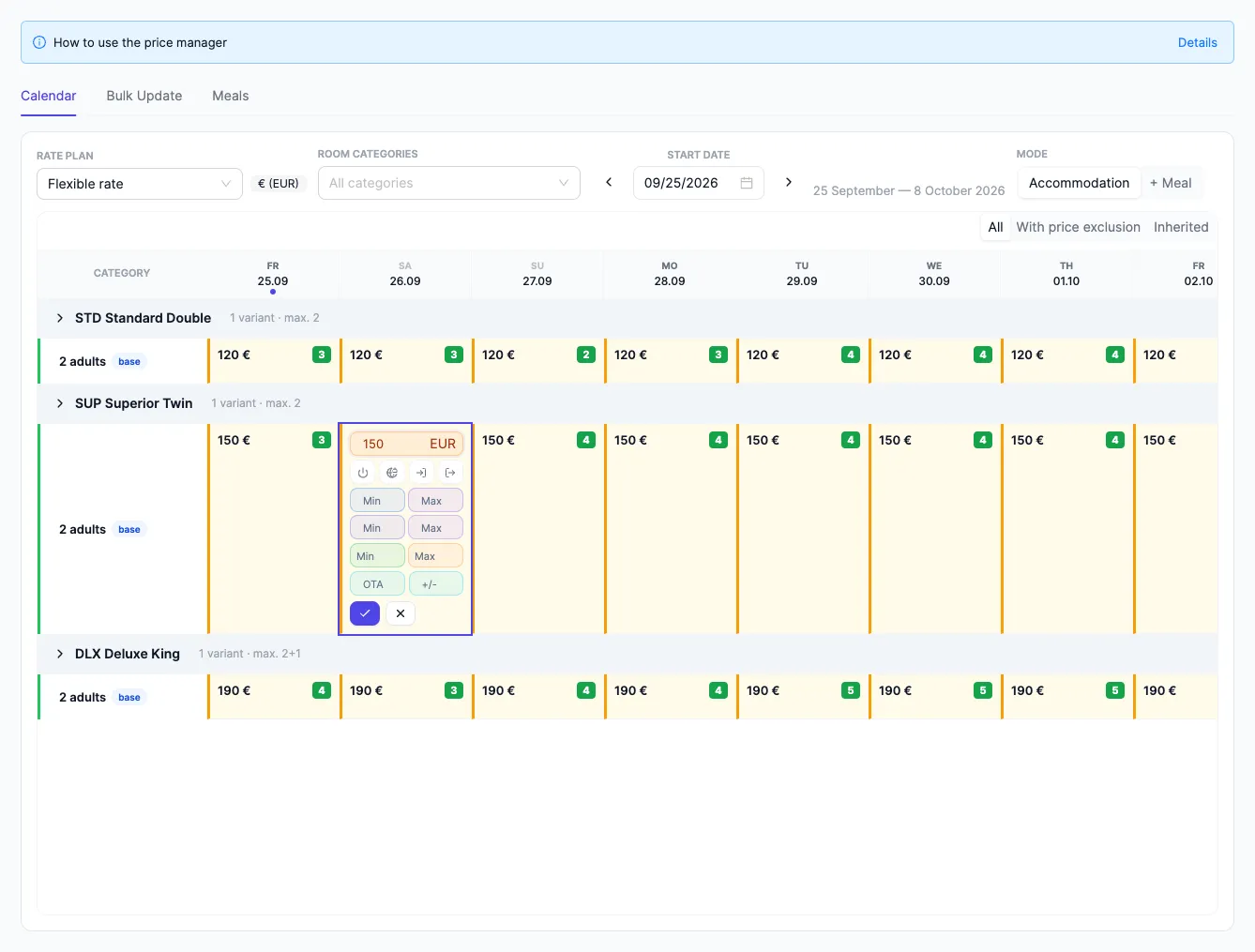Click availability badge for SUP Superior Twin on 01.10
The height and width of the screenshot is (952, 1255).
1115,440
